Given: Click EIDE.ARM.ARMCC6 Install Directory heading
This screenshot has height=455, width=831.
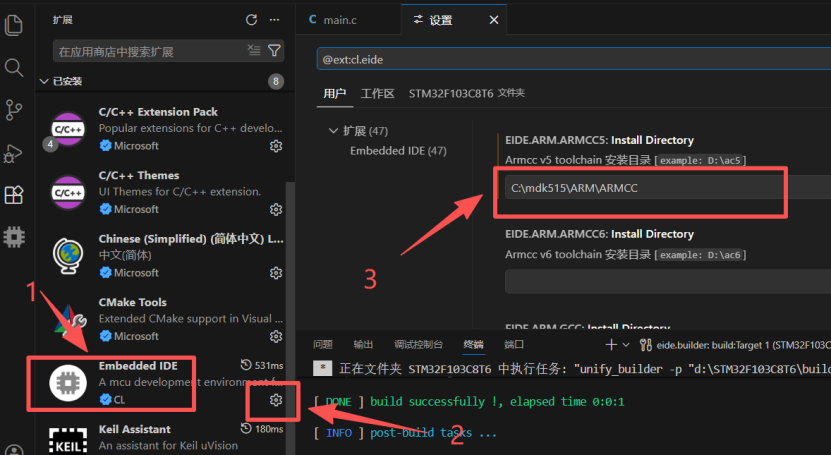Looking at the screenshot, I should pos(599,234).
